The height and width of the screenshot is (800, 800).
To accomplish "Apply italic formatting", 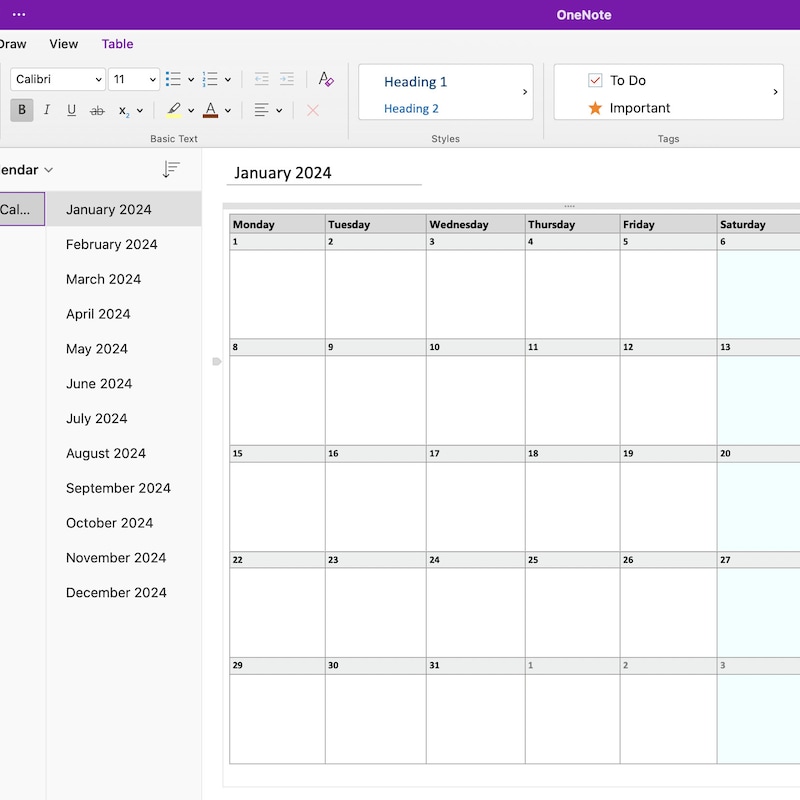I will coord(47,110).
